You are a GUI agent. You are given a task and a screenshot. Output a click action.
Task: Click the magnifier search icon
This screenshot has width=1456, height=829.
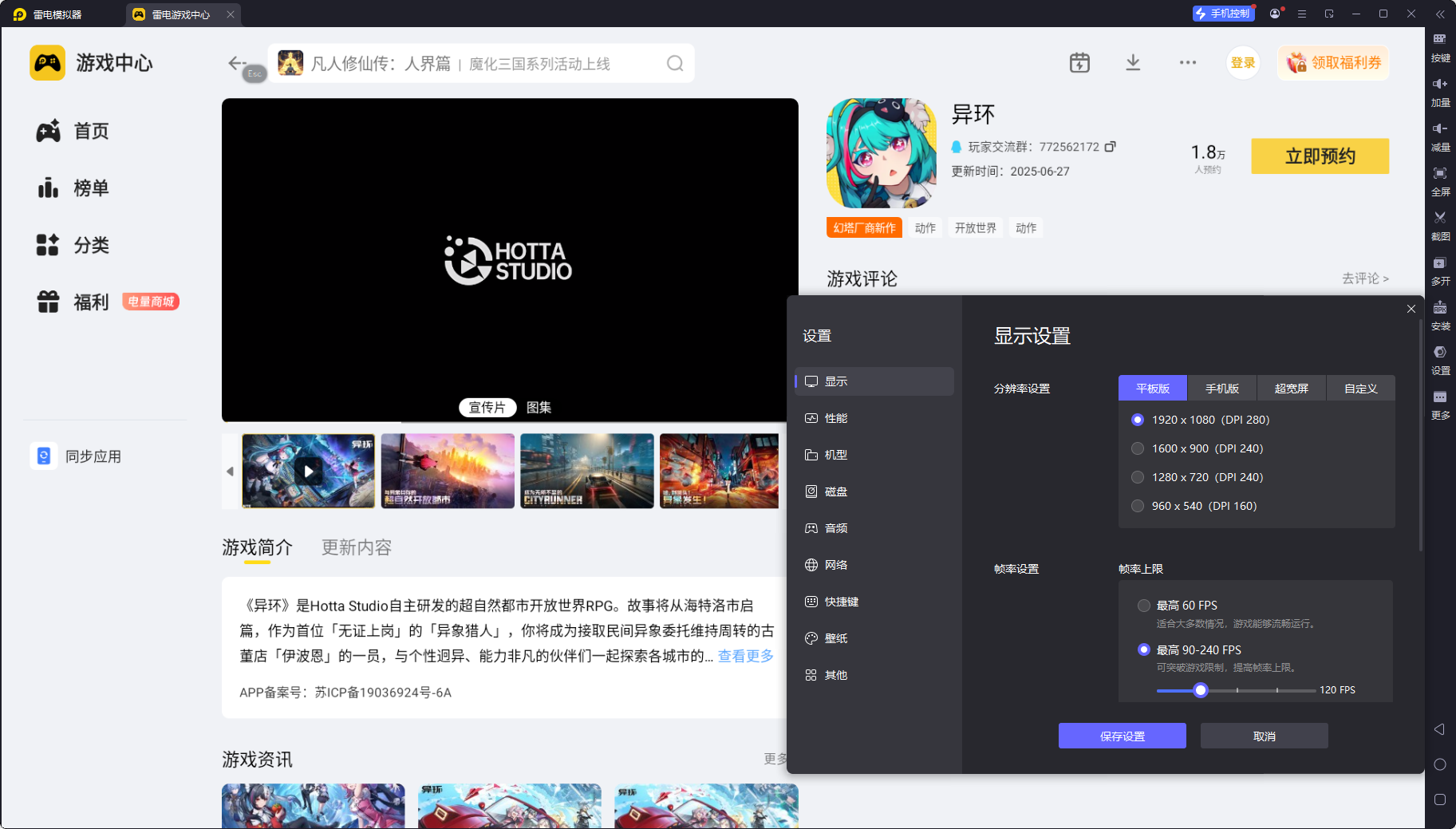click(675, 64)
